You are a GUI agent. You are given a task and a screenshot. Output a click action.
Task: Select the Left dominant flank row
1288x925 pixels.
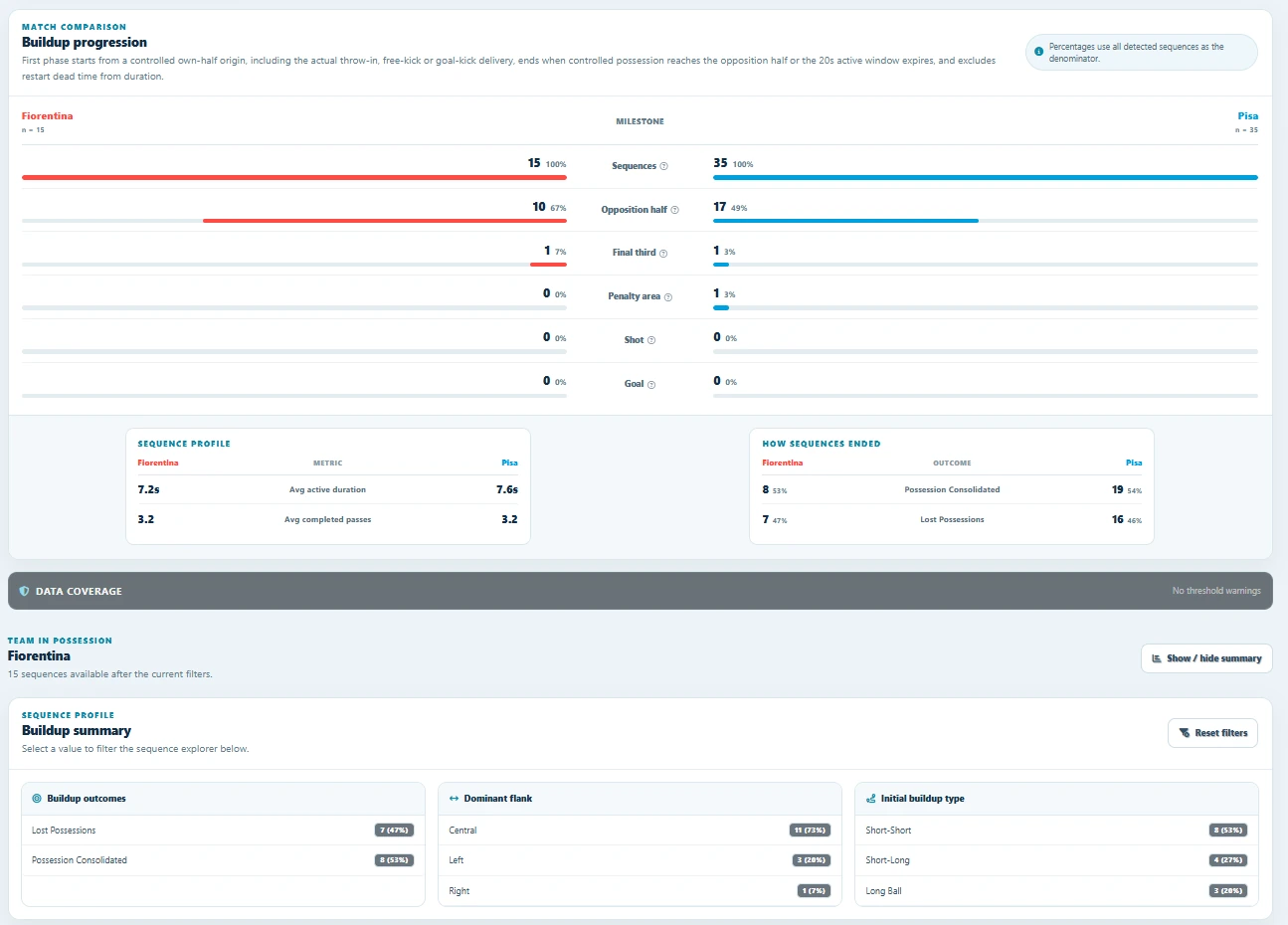pos(640,860)
